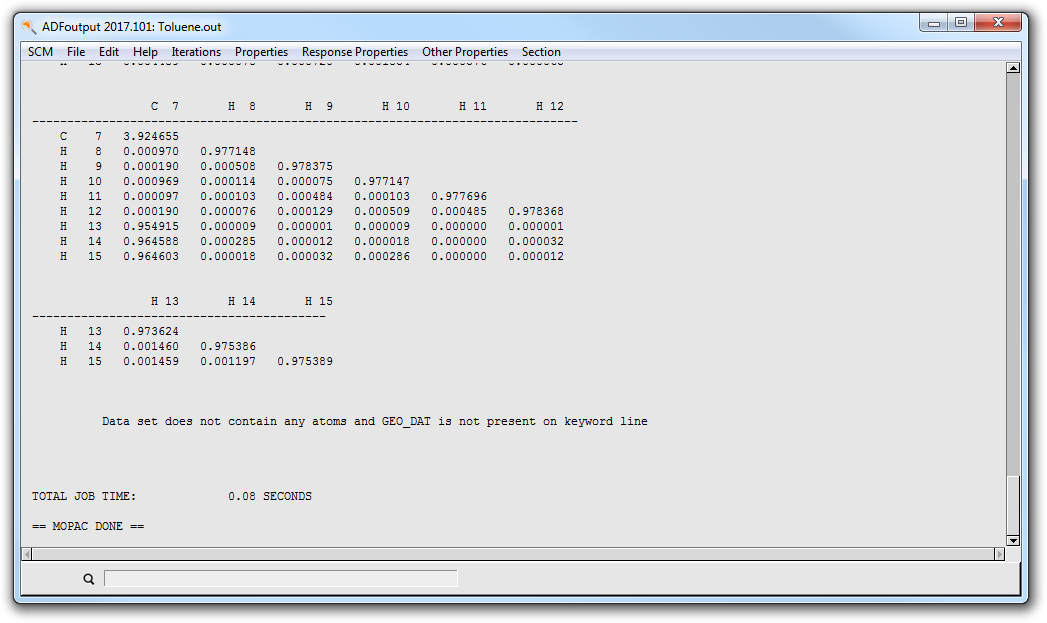The height and width of the screenshot is (623, 1047).
Task: Click the search magnifier icon
Action: (88, 579)
